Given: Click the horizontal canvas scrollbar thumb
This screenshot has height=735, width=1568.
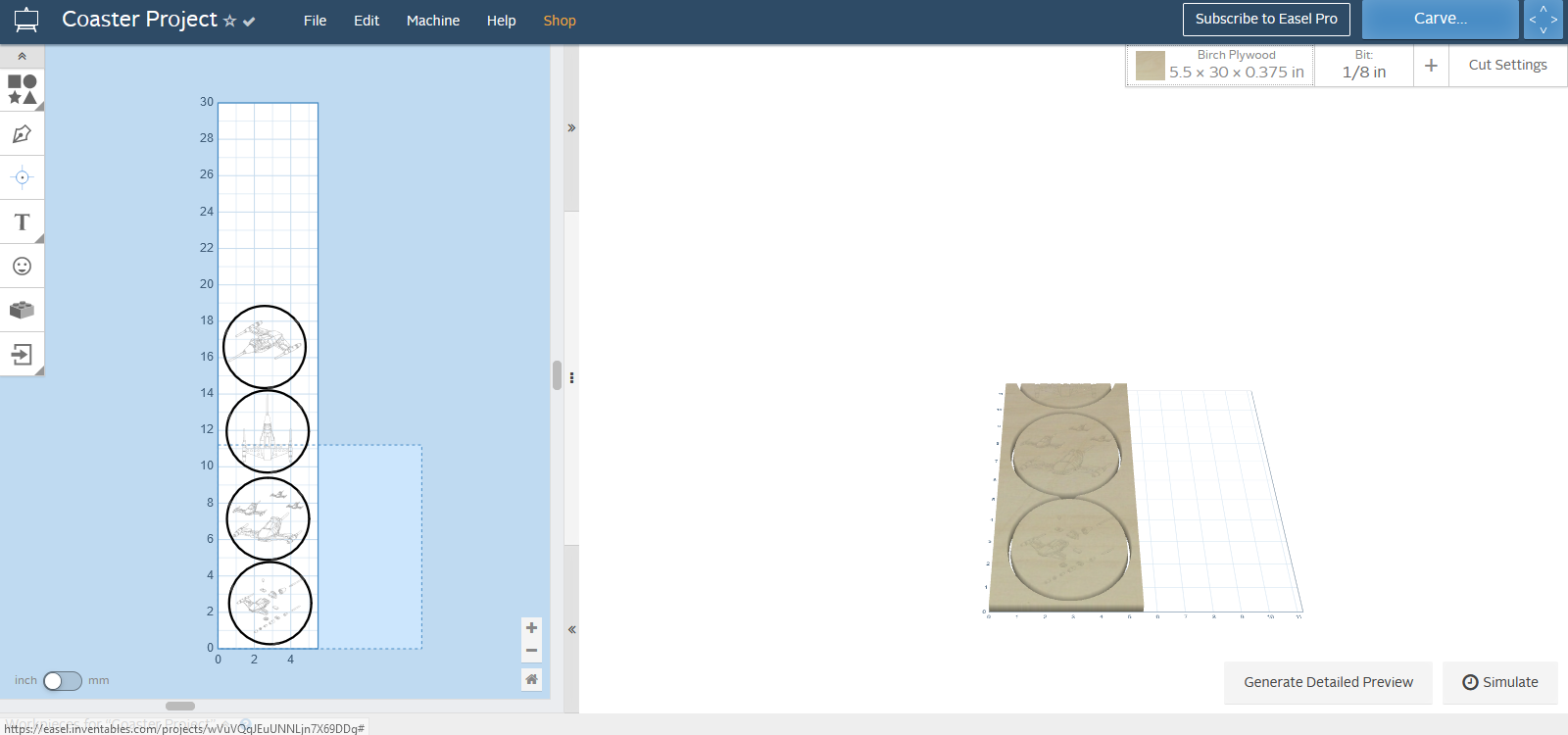Looking at the screenshot, I should [x=180, y=706].
